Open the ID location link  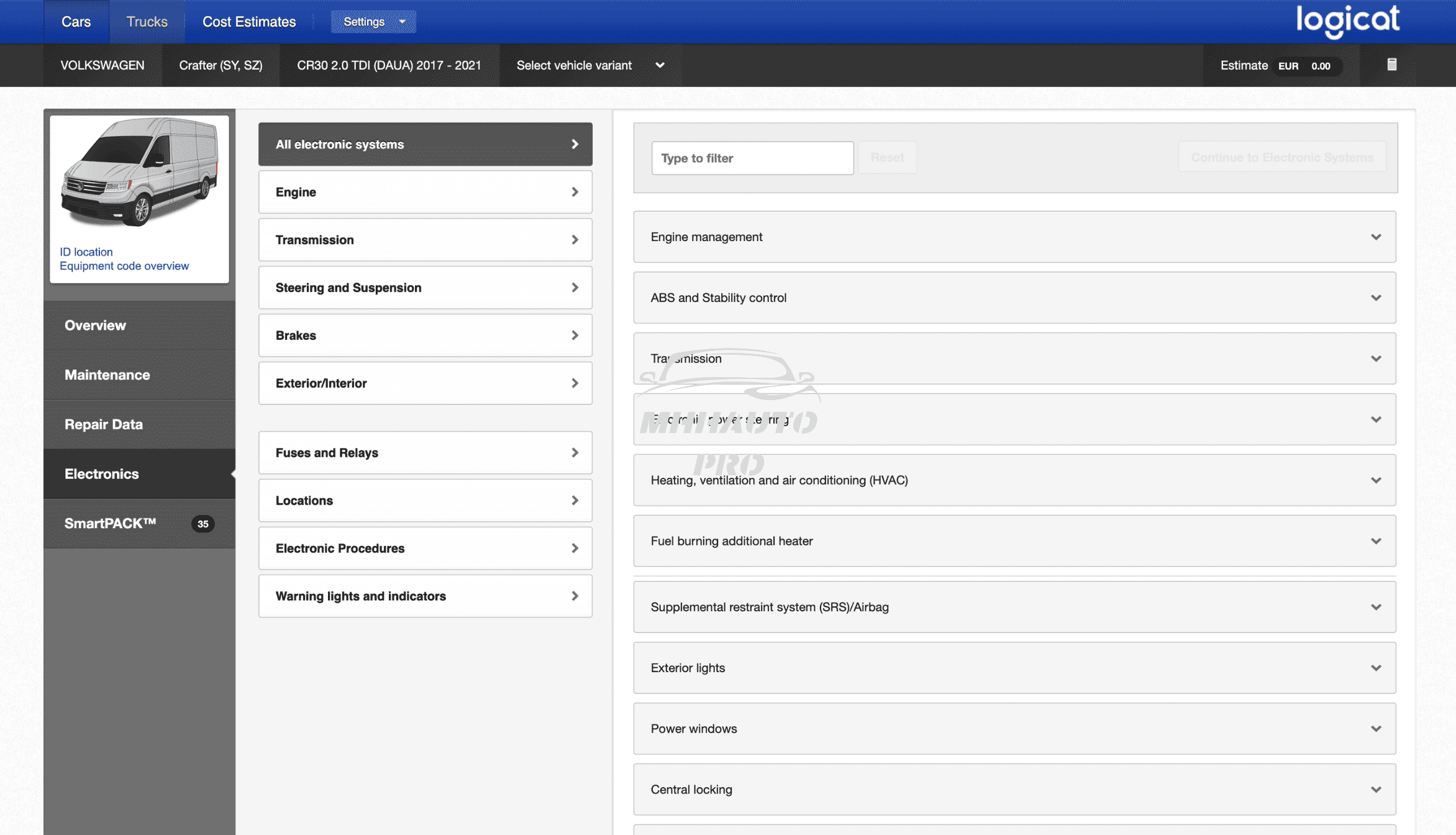[86, 252]
